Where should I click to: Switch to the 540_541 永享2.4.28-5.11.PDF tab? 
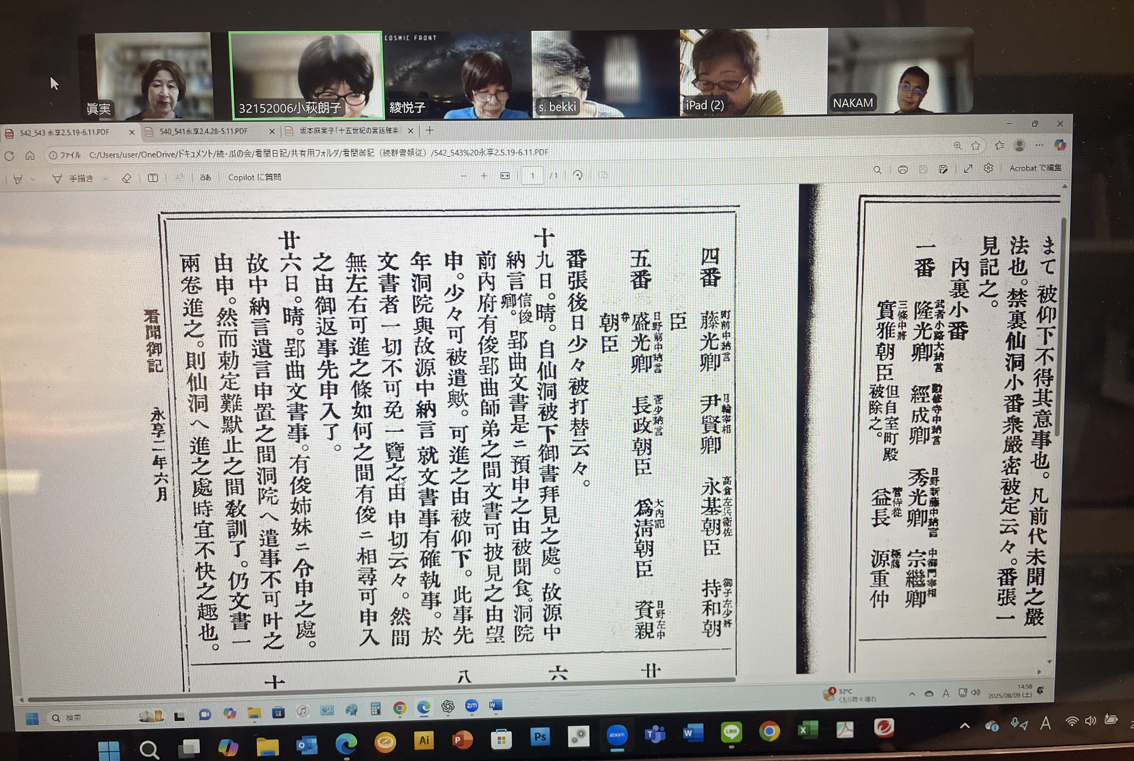click(x=204, y=132)
